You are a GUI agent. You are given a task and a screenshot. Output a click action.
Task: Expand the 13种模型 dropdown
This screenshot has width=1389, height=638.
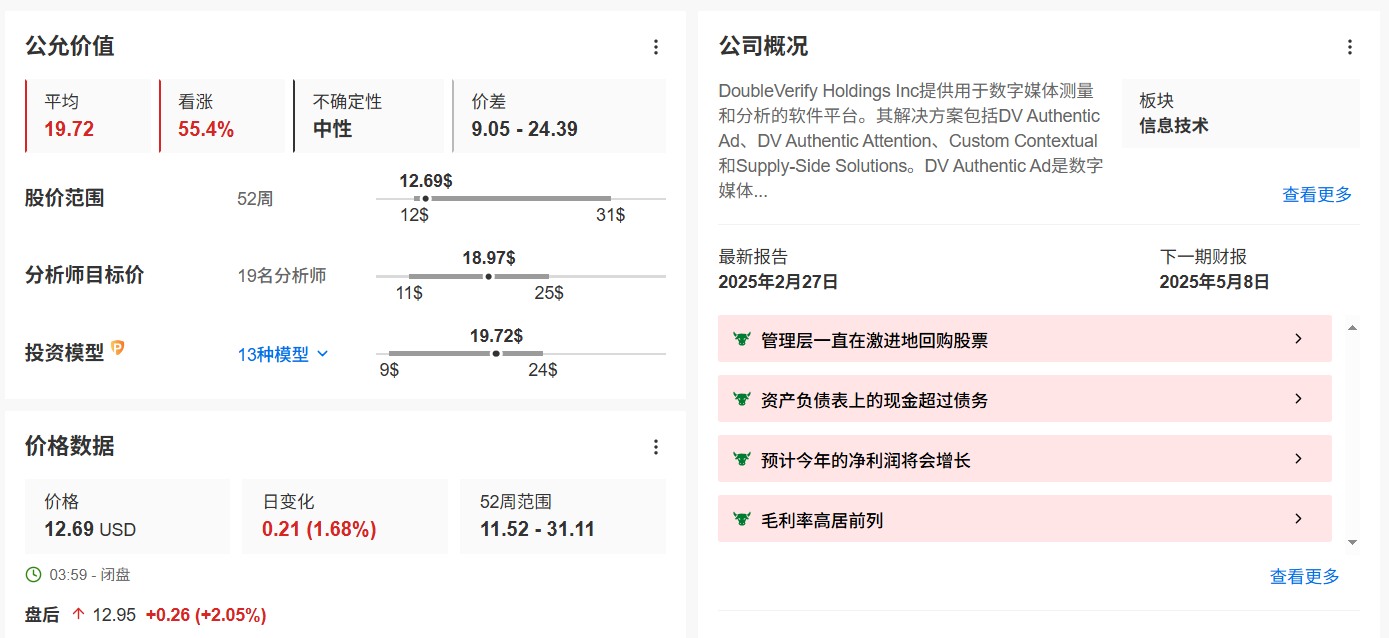click(283, 354)
